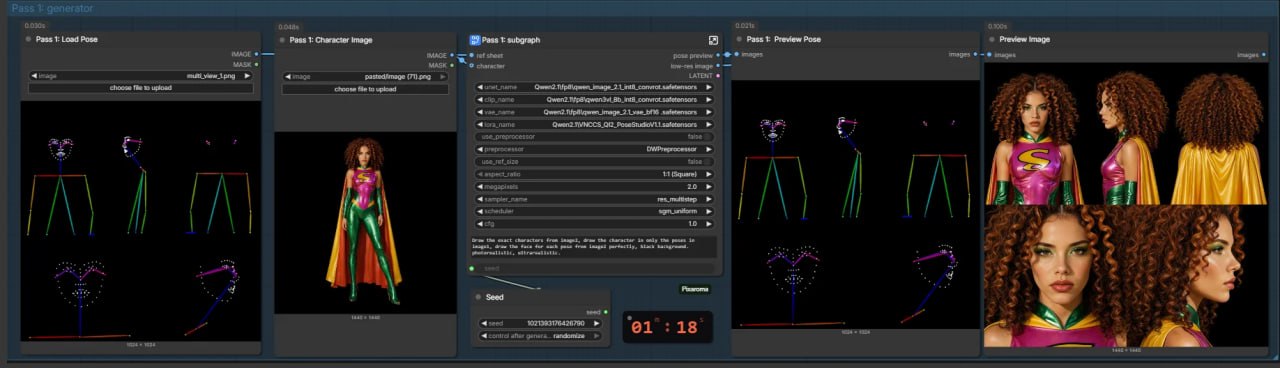
Task: Click the seed number field 1021393176426790
Action: tap(540, 323)
